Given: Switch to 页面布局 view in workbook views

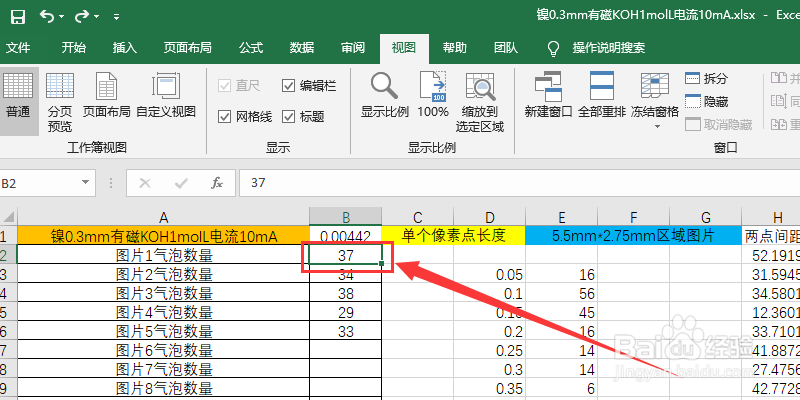Looking at the screenshot, I should (x=107, y=96).
